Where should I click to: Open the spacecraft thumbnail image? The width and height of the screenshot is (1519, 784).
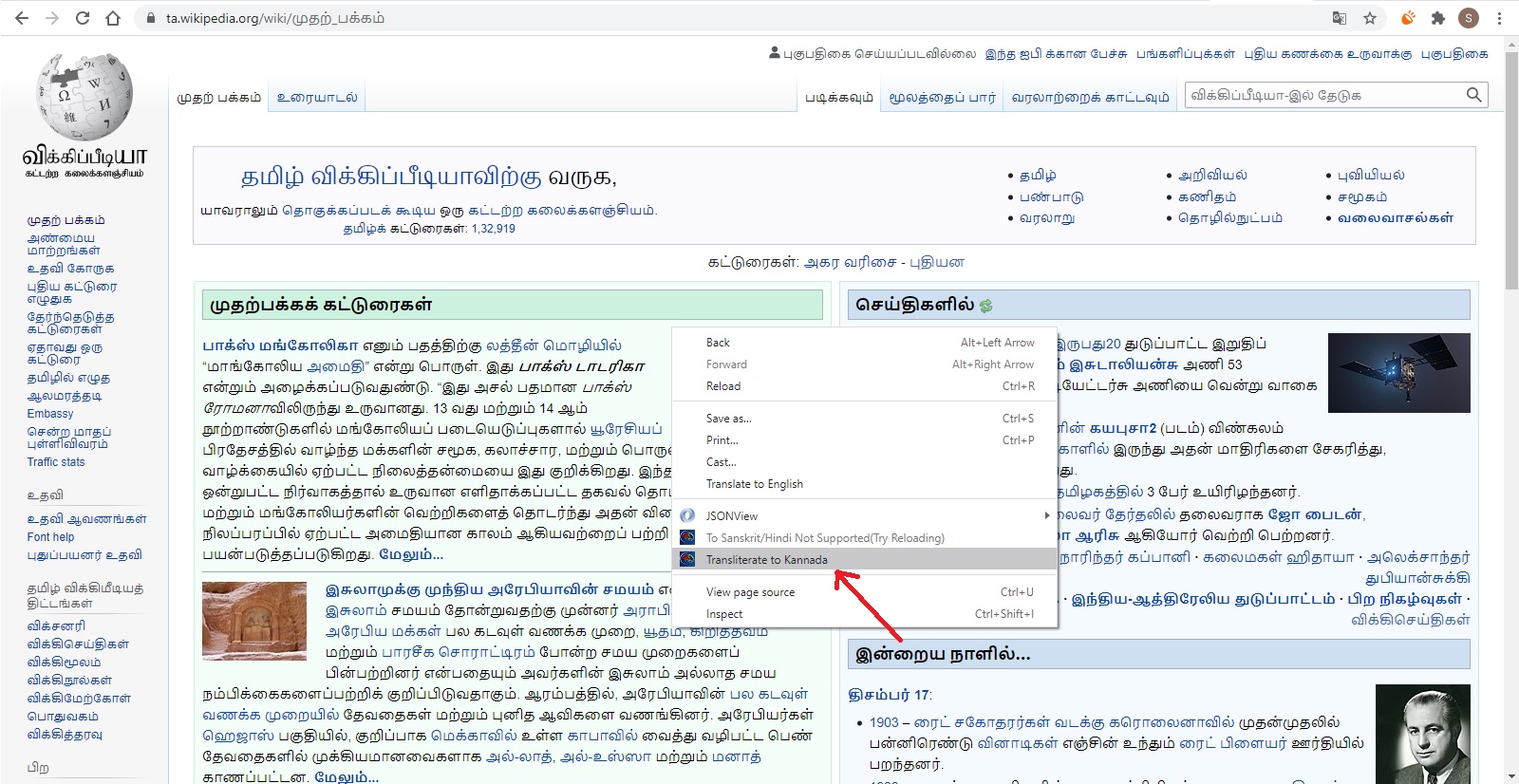[x=1399, y=372]
